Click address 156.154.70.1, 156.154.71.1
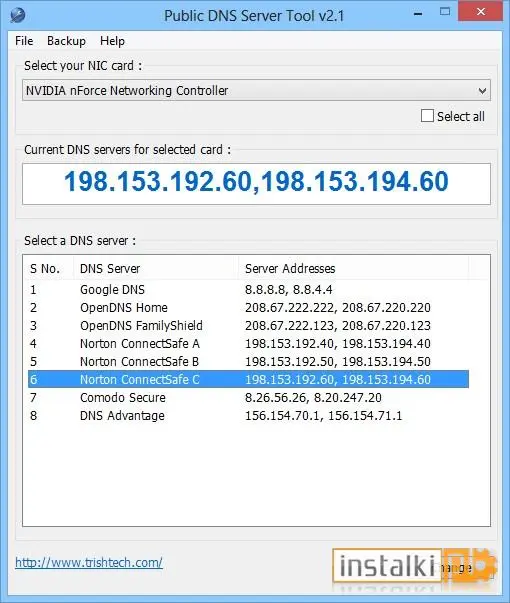 click(x=323, y=415)
